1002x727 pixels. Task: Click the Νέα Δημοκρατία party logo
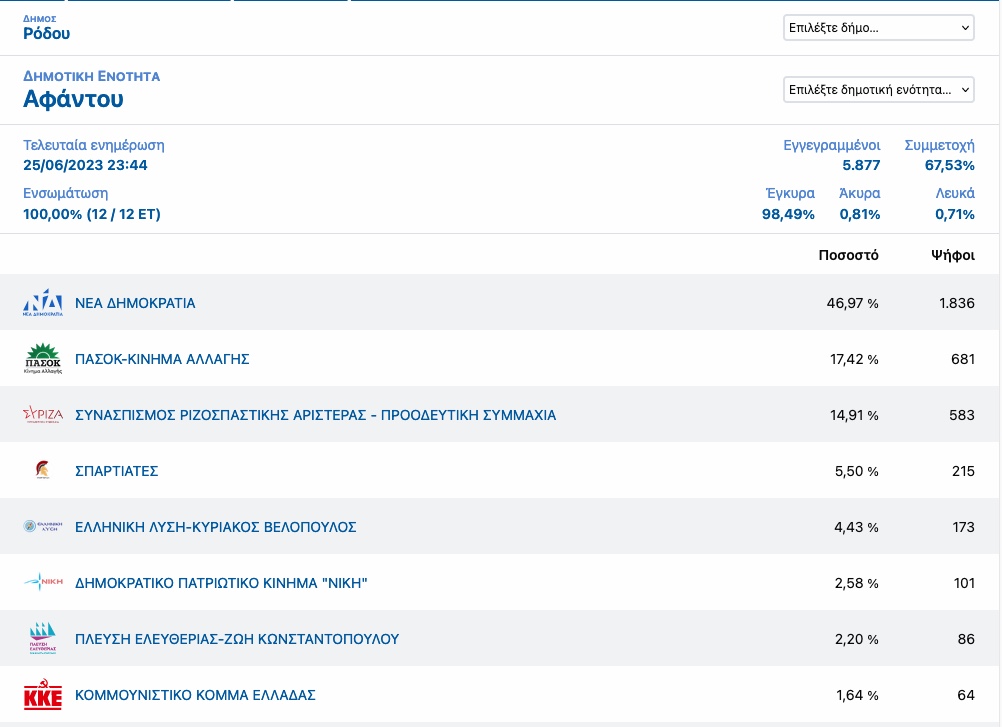pos(43,303)
